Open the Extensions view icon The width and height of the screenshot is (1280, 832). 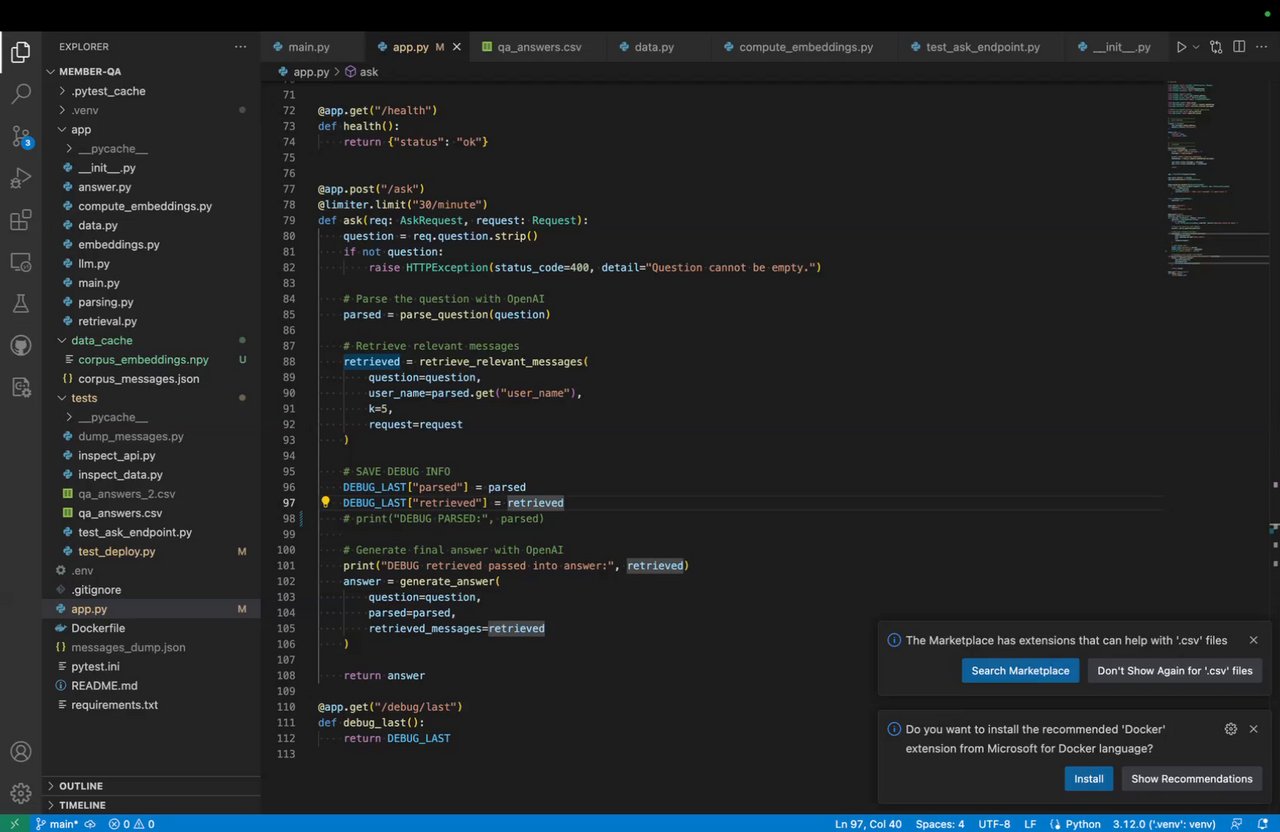pos(21,221)
